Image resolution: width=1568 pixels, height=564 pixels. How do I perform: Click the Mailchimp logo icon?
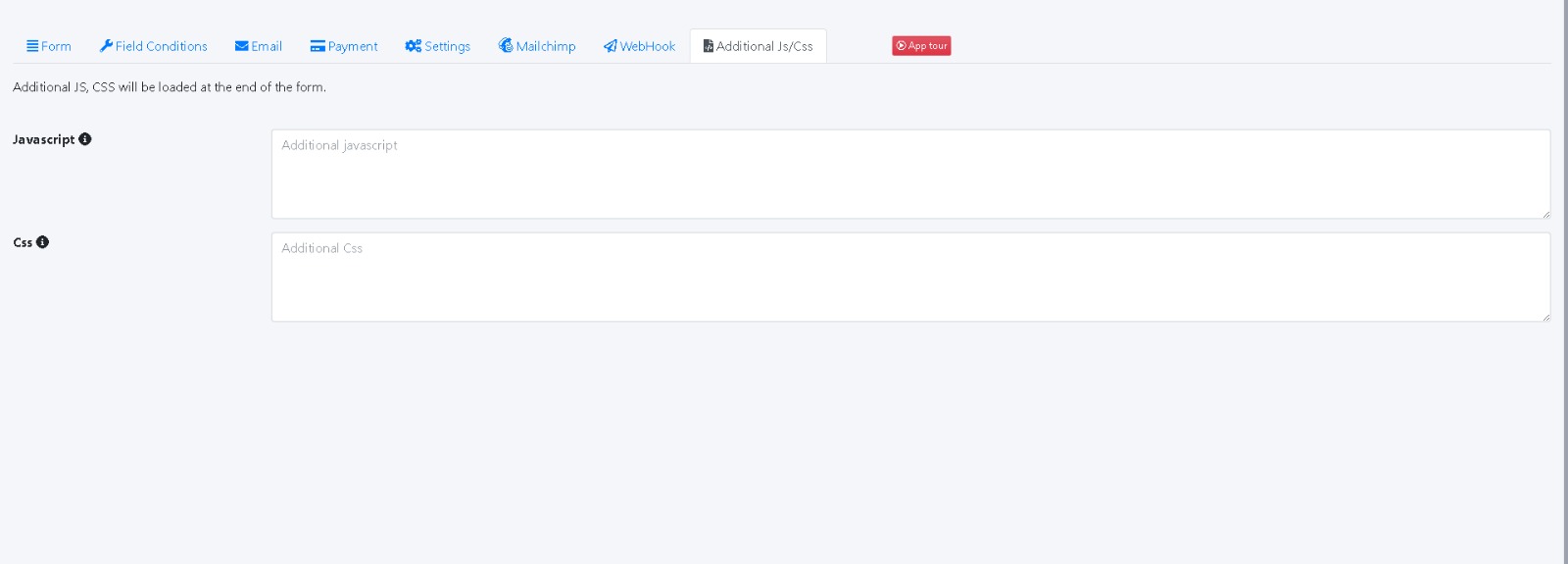[506, 46]
